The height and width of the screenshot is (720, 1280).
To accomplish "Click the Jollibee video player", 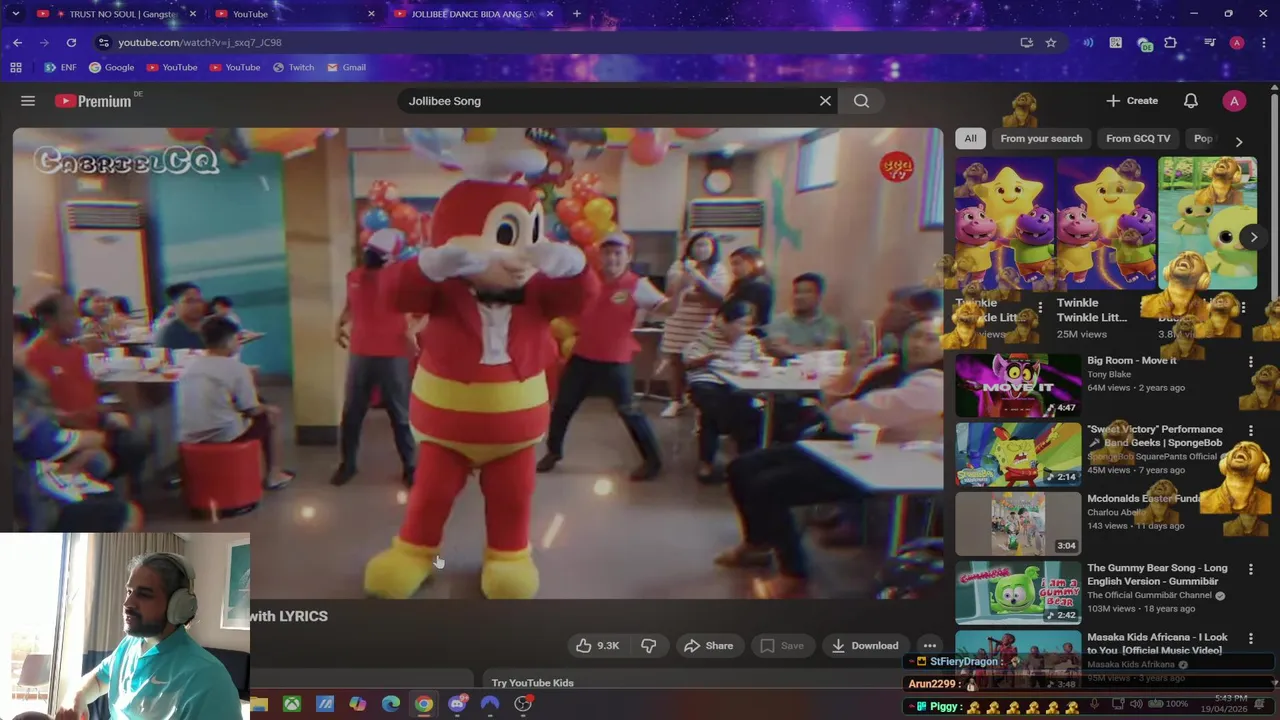I will (477, 363).
